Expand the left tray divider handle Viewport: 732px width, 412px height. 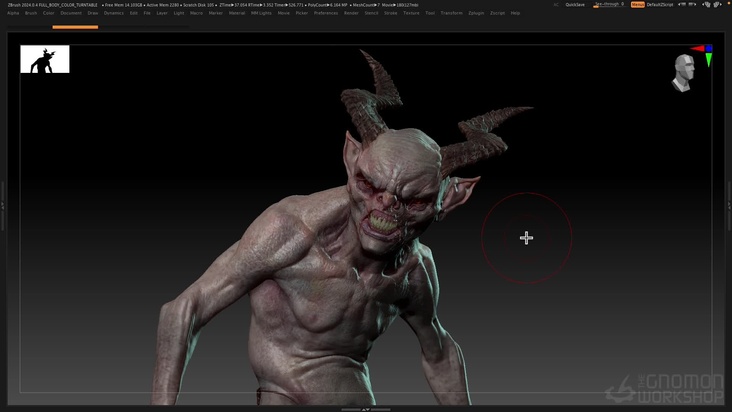tap(2, 206)
